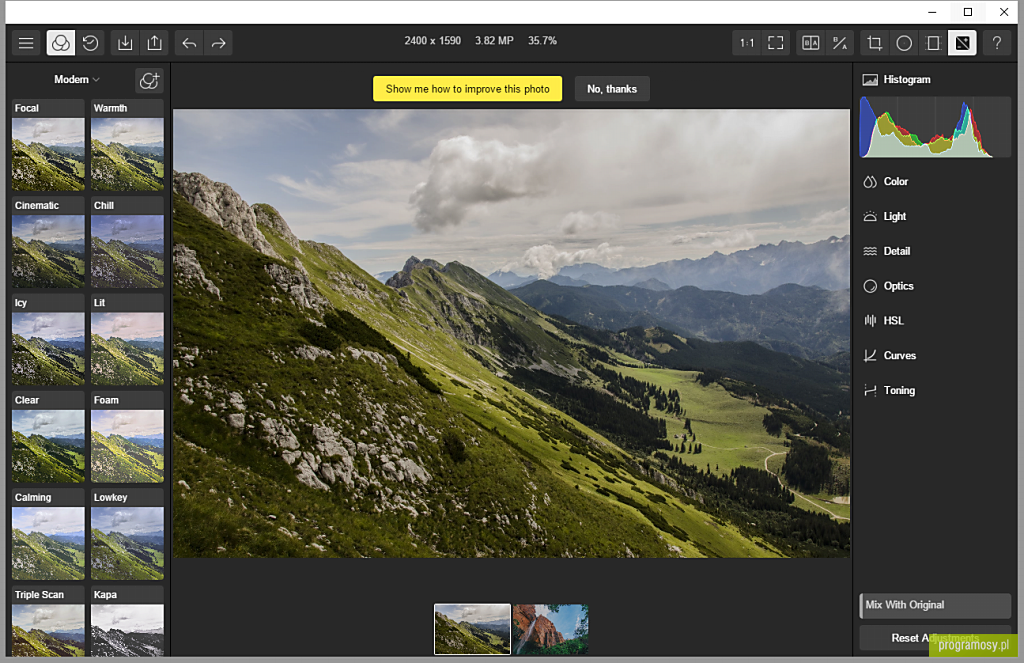This screenshot has width=1024, height=663.
Task: Toggle the B/A before-after diagonal icon
Action: coord(840,43)
